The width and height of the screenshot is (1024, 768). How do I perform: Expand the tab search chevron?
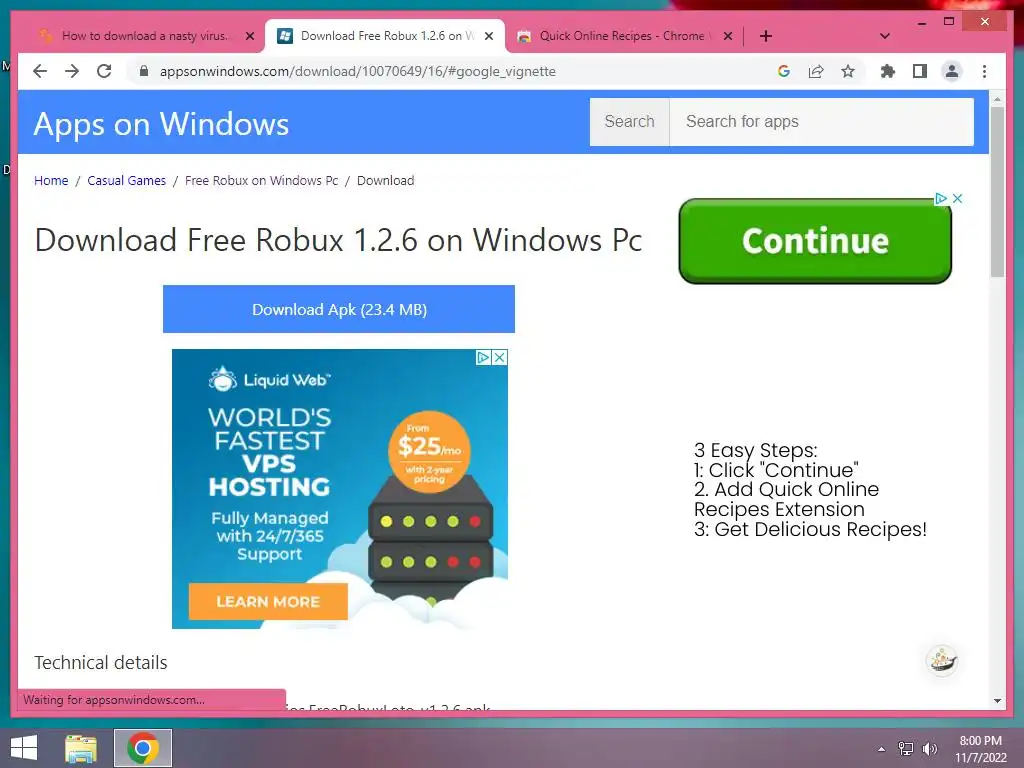884,36
